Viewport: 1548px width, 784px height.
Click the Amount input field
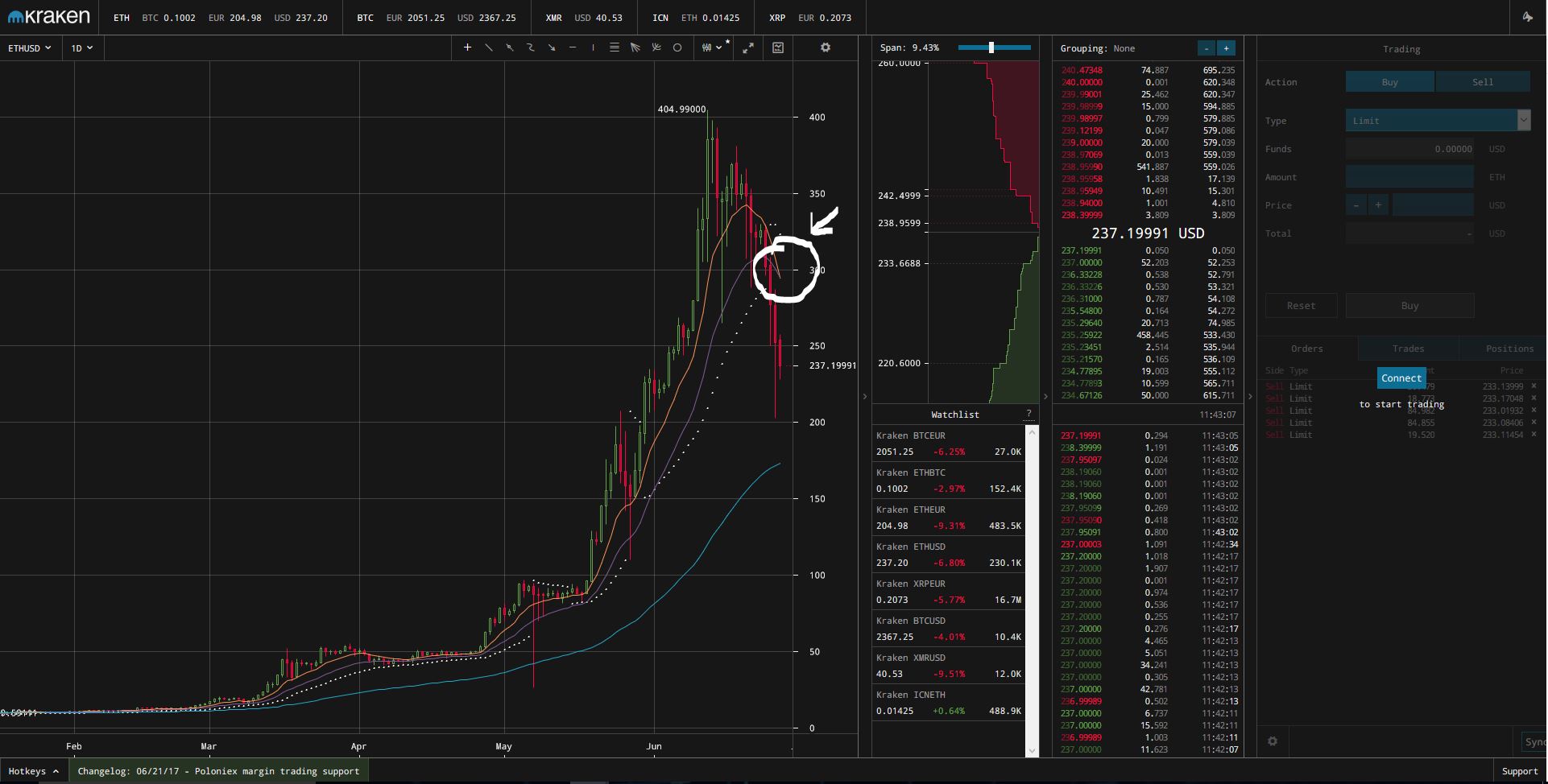click(1409, 177)
